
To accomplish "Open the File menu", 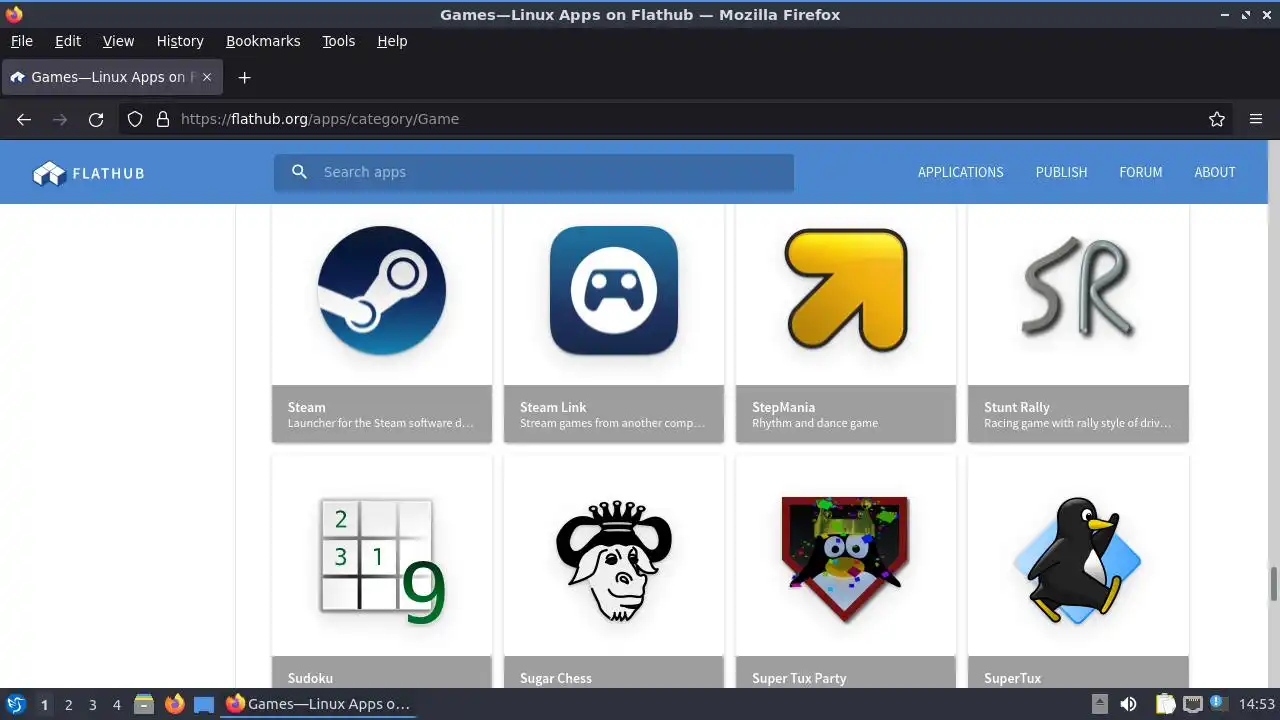I will coord(21,41).
